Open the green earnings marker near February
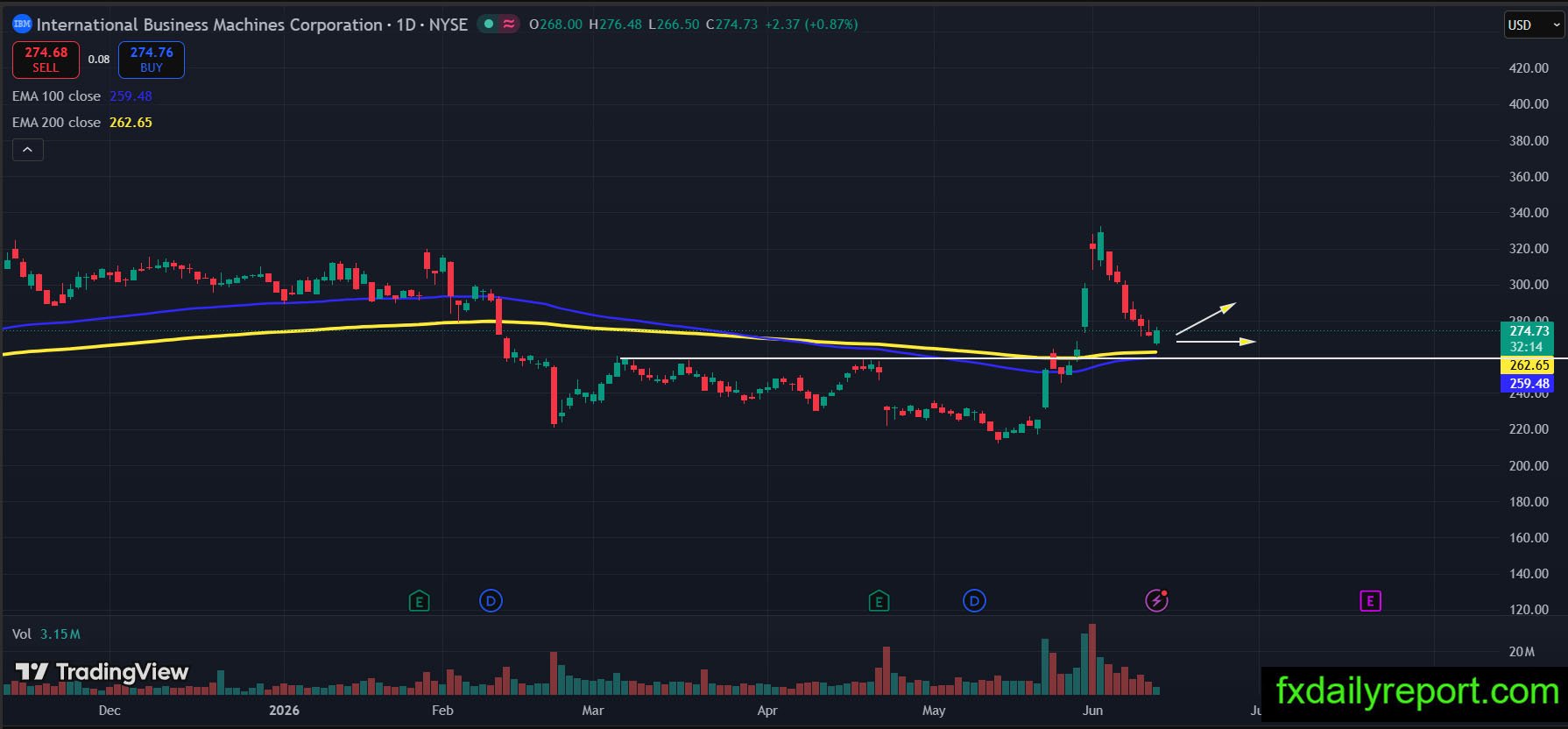Screen dimensions: 1568x729 420,601
